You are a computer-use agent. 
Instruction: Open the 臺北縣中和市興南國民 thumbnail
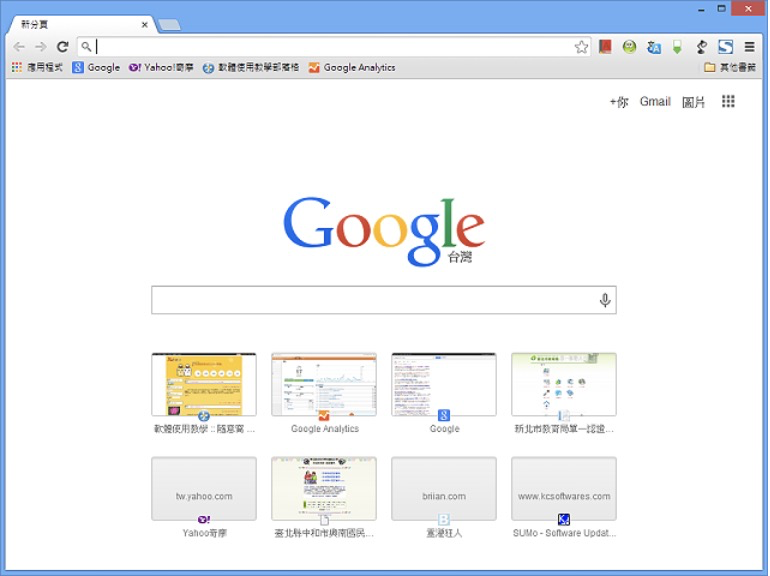(x=324, y=489)
